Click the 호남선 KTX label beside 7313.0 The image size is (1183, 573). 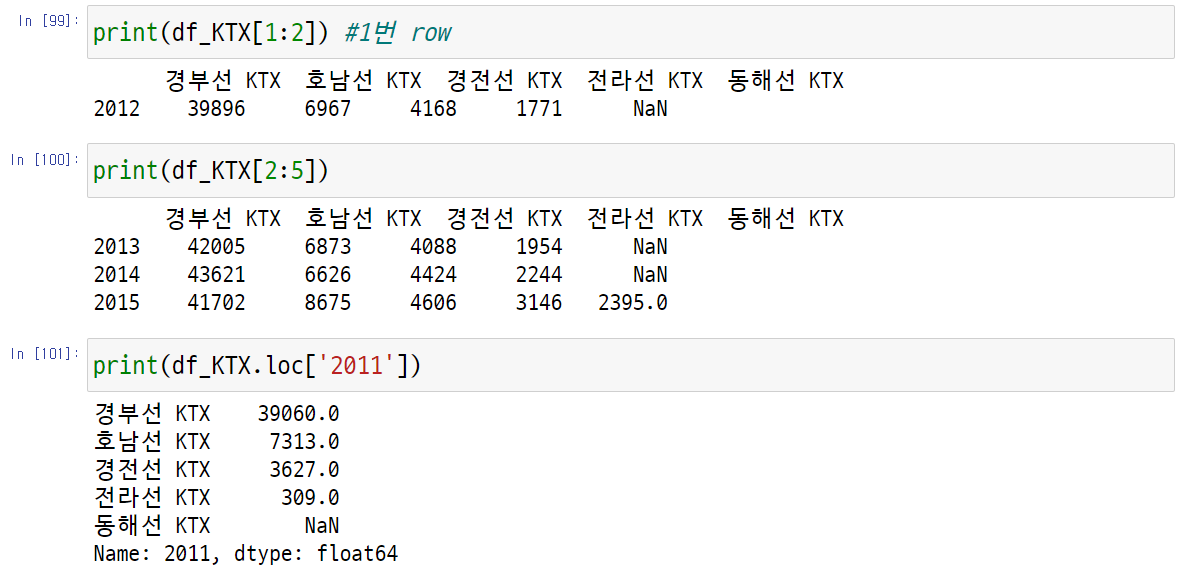pos(152,442)
